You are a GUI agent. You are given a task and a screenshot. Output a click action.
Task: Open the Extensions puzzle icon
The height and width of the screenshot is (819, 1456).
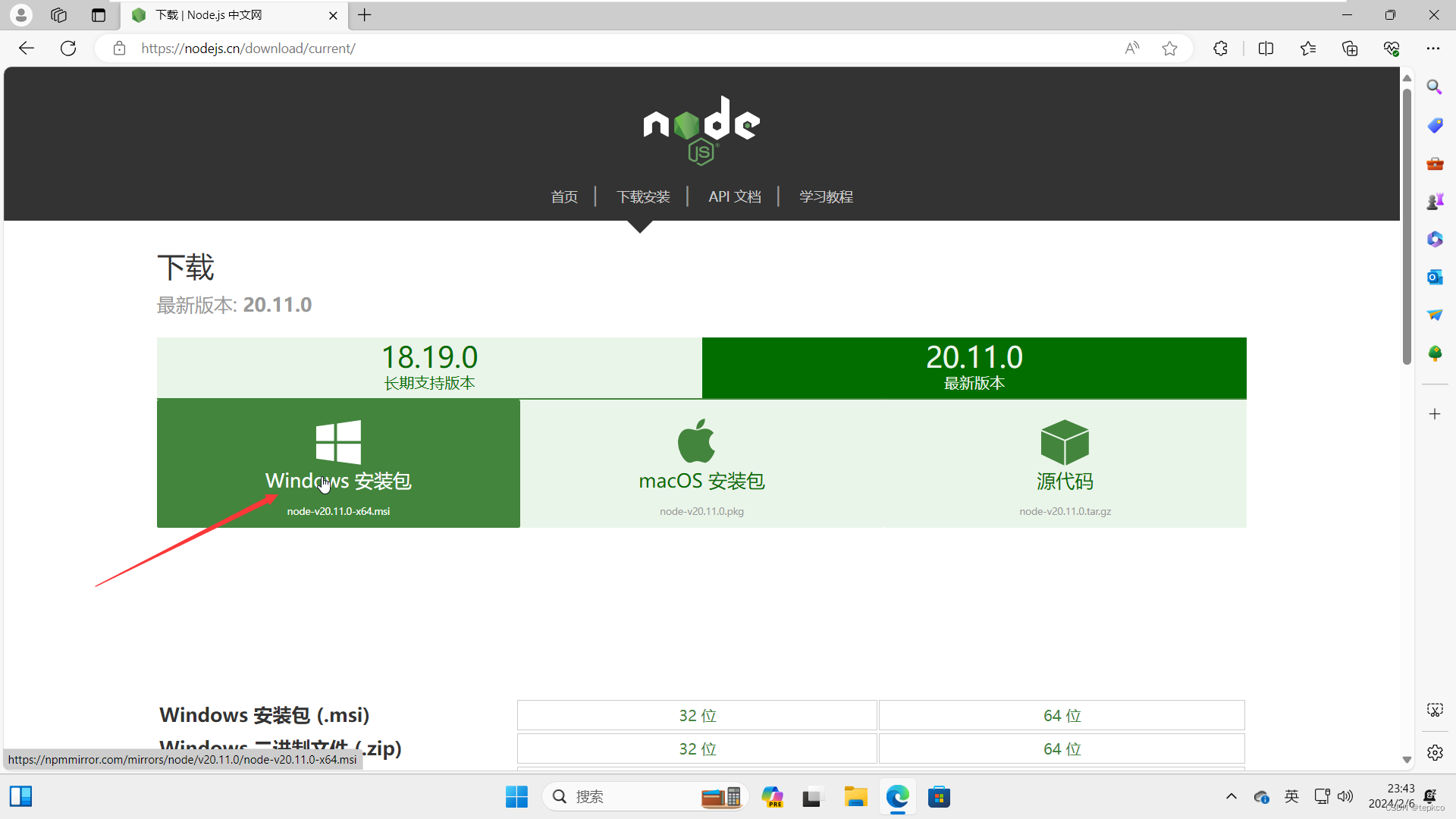coord(1220,49)
